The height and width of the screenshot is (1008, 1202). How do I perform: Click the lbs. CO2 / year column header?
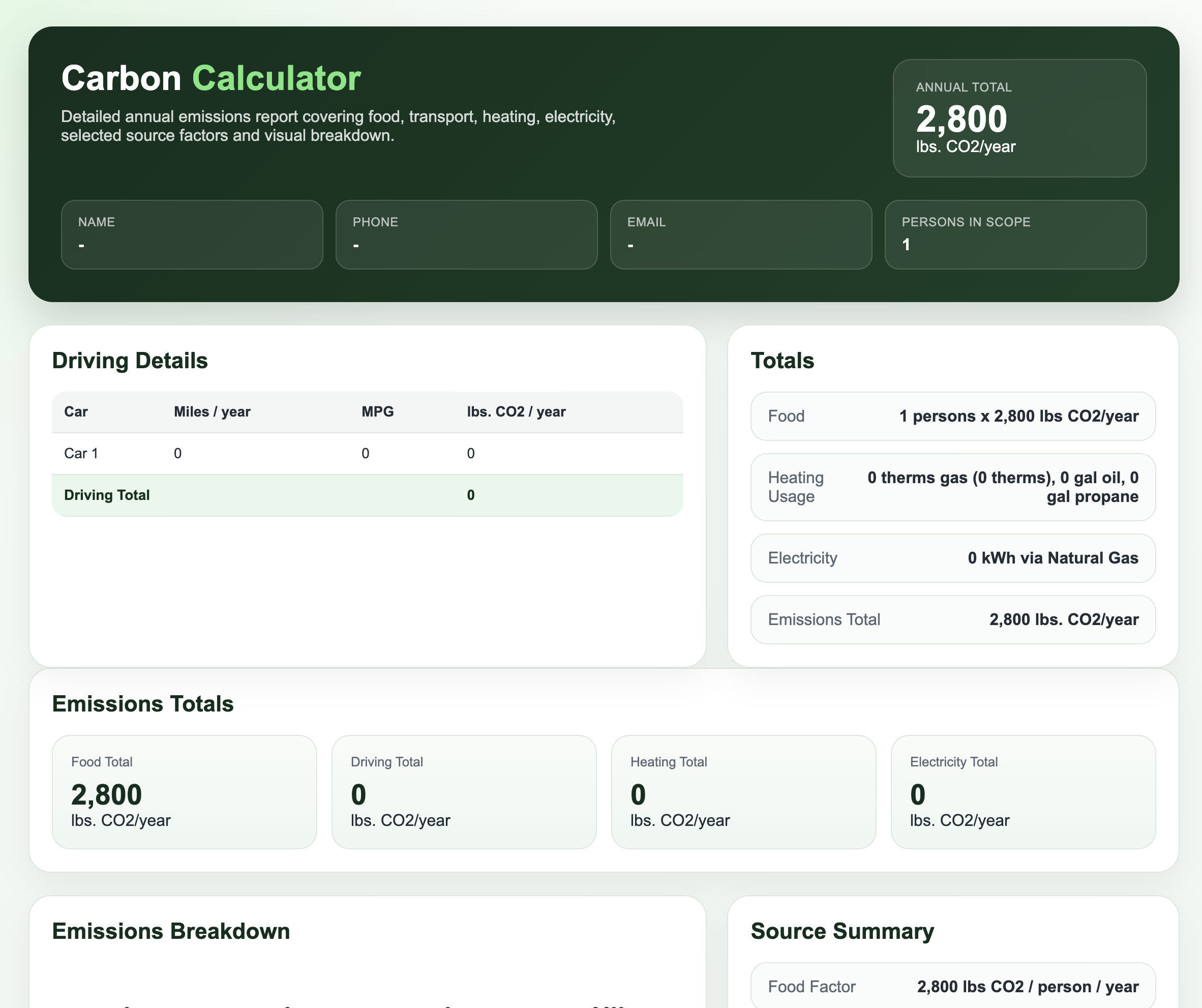coord(516,411)
